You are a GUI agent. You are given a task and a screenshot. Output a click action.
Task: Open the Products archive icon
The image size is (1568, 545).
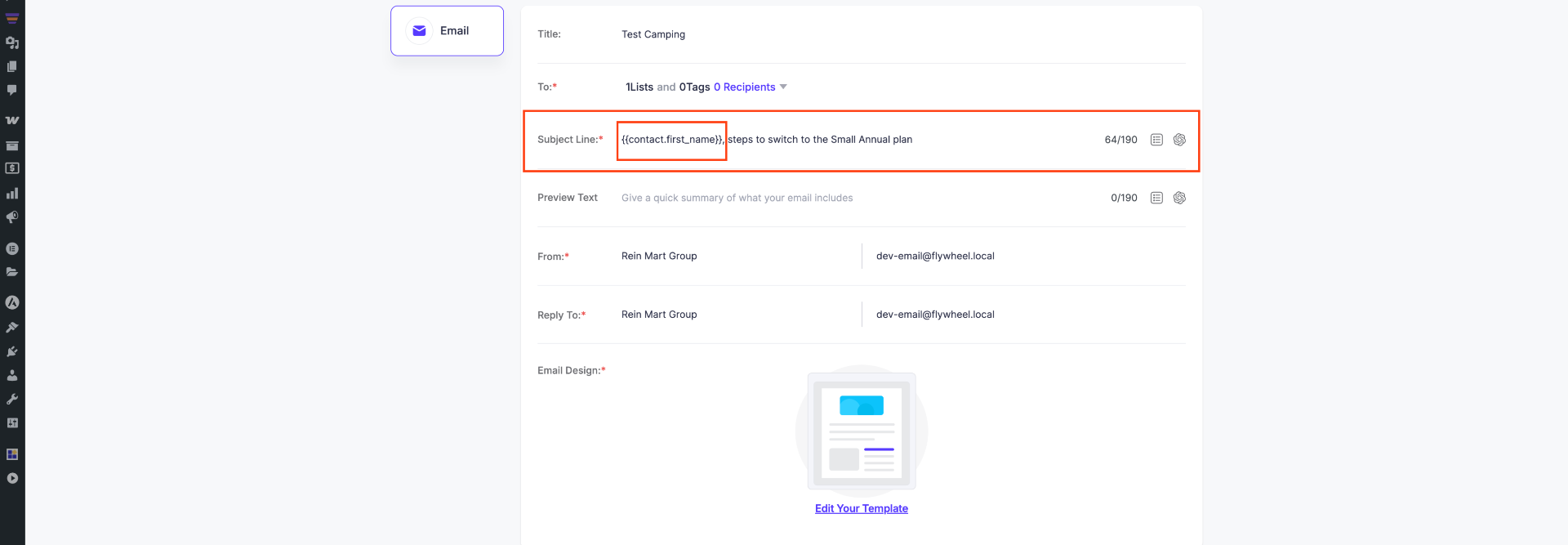(x=12, y=145)
